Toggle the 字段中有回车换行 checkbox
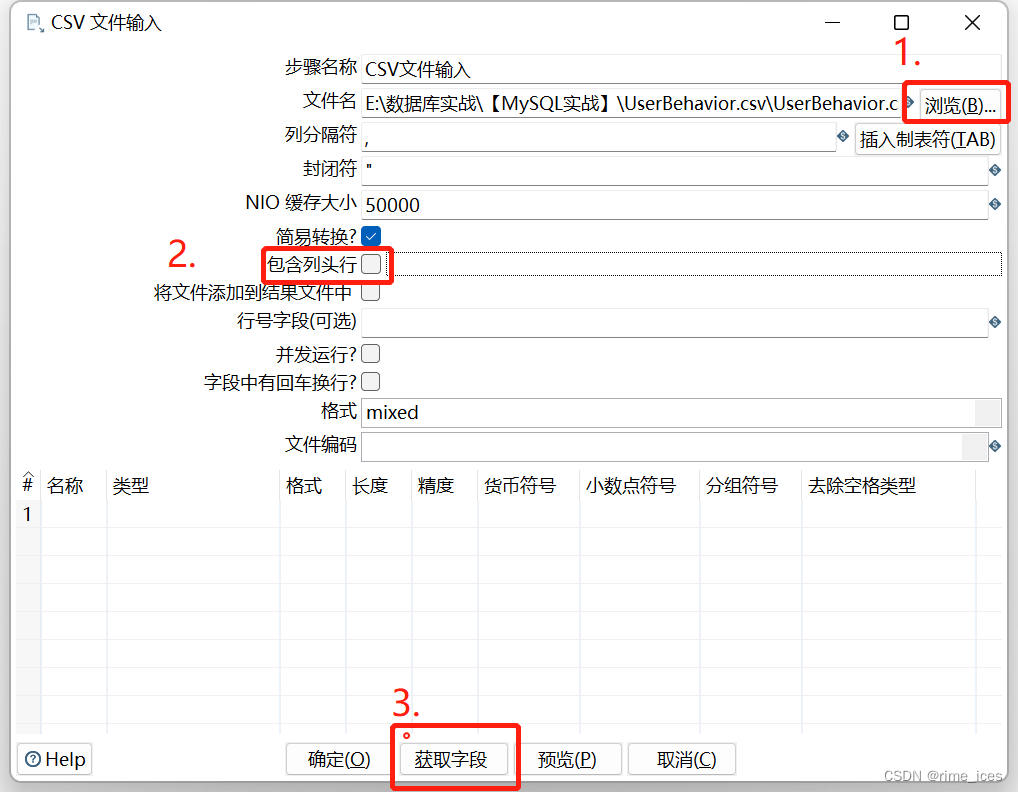The height and width of the screenshot is (792, 1018). (x=370, y=382)
